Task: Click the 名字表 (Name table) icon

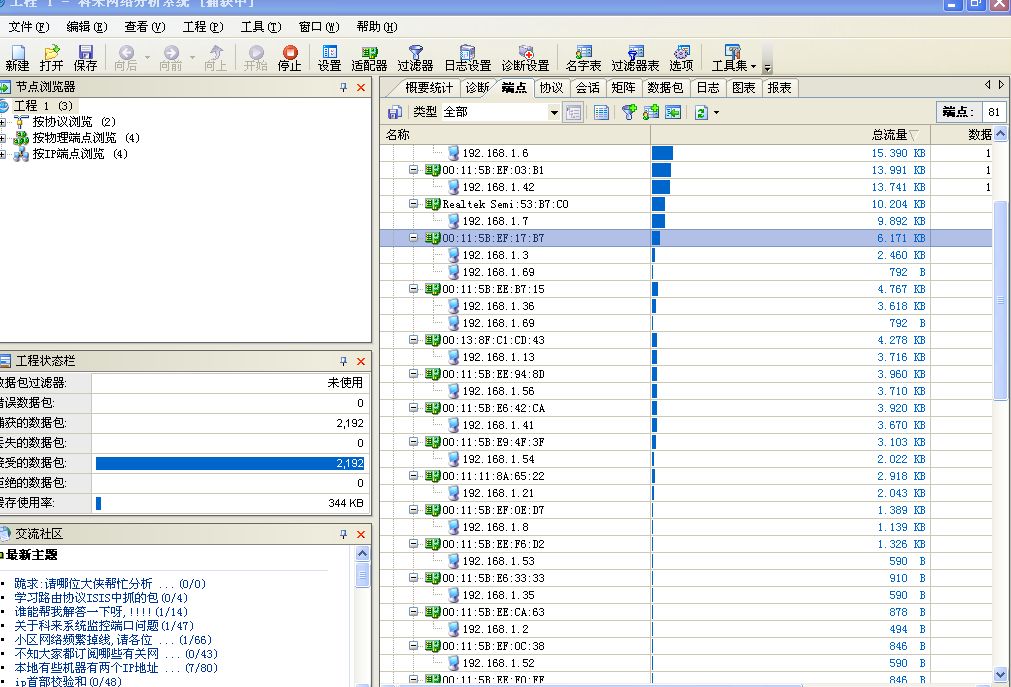Action: (583, 57)
